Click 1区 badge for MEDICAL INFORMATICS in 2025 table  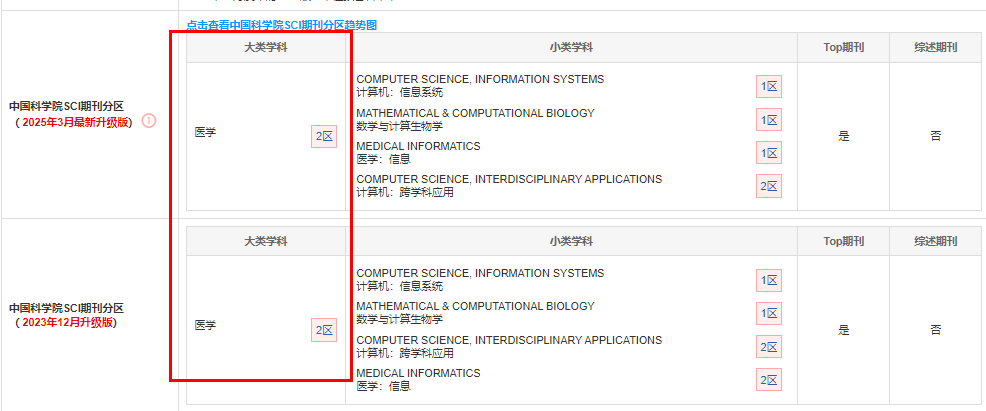pos(769,153)
